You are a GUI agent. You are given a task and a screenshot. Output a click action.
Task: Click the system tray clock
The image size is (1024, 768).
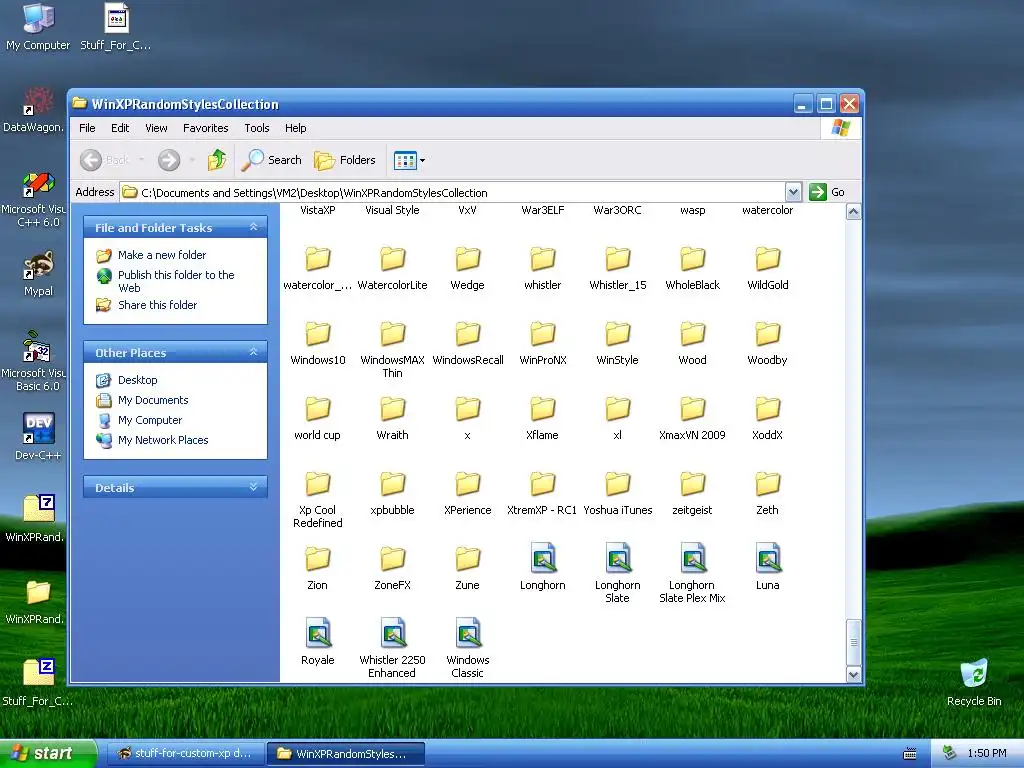(987, 753)
